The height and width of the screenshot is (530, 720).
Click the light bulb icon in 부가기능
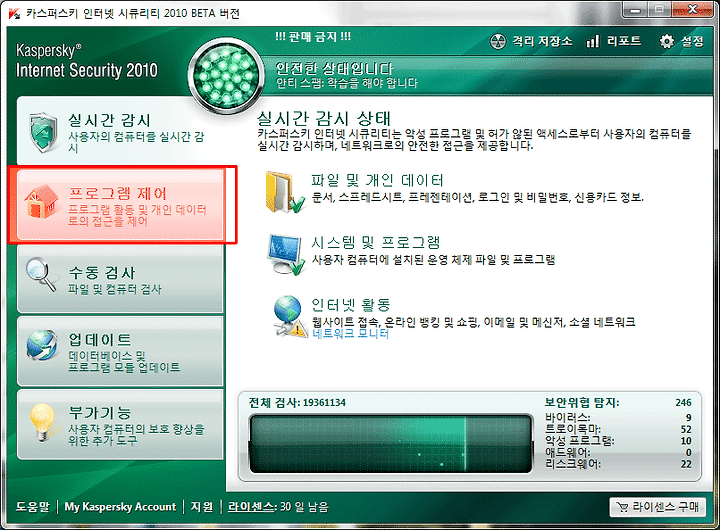pyautogui.click(x=43, y=422)
